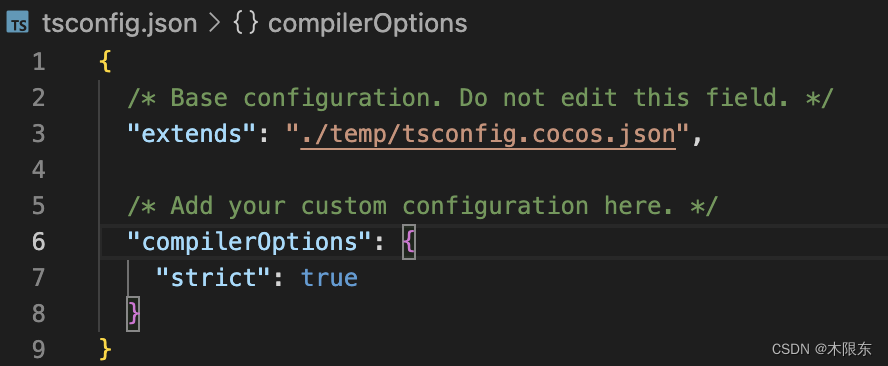The height and width of the screenshot is (366, 888).
Task: Click the true value of strict
Action: tap(330, 278)
